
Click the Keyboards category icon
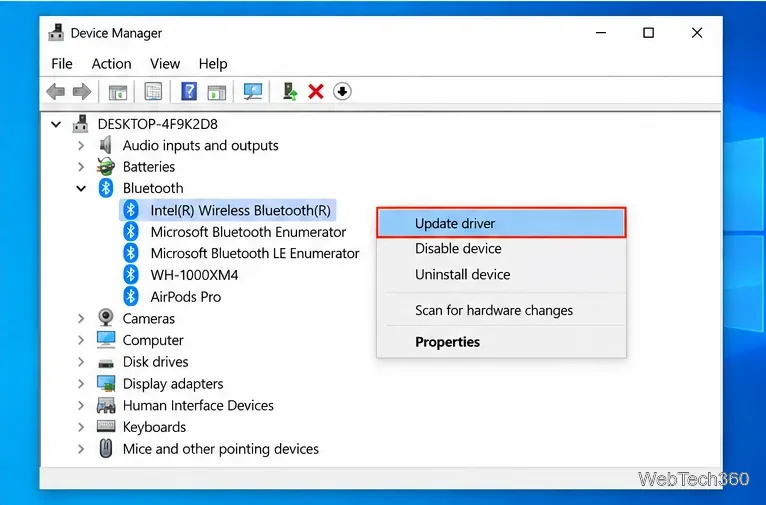pyautogui.click(x=106, y=427)
